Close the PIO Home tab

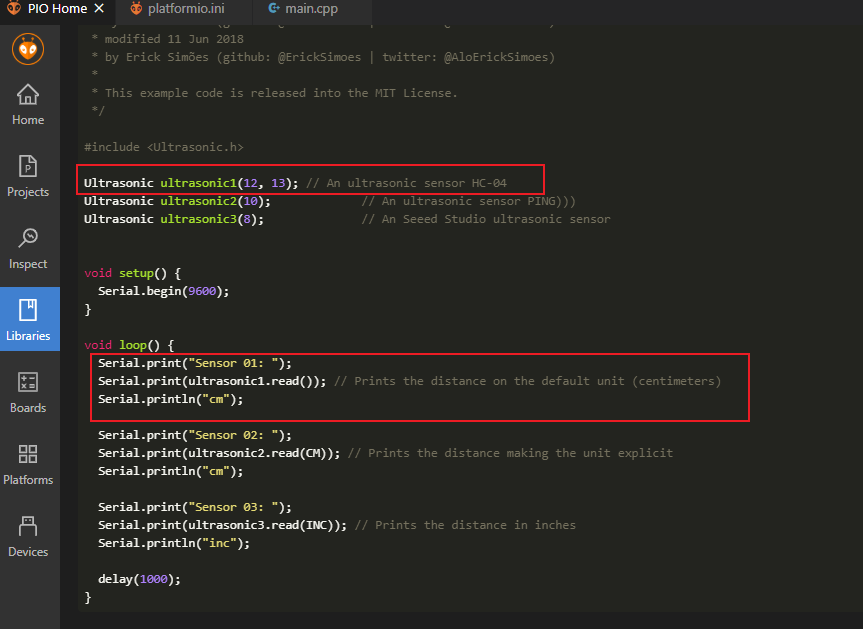(x=99, y=9)
